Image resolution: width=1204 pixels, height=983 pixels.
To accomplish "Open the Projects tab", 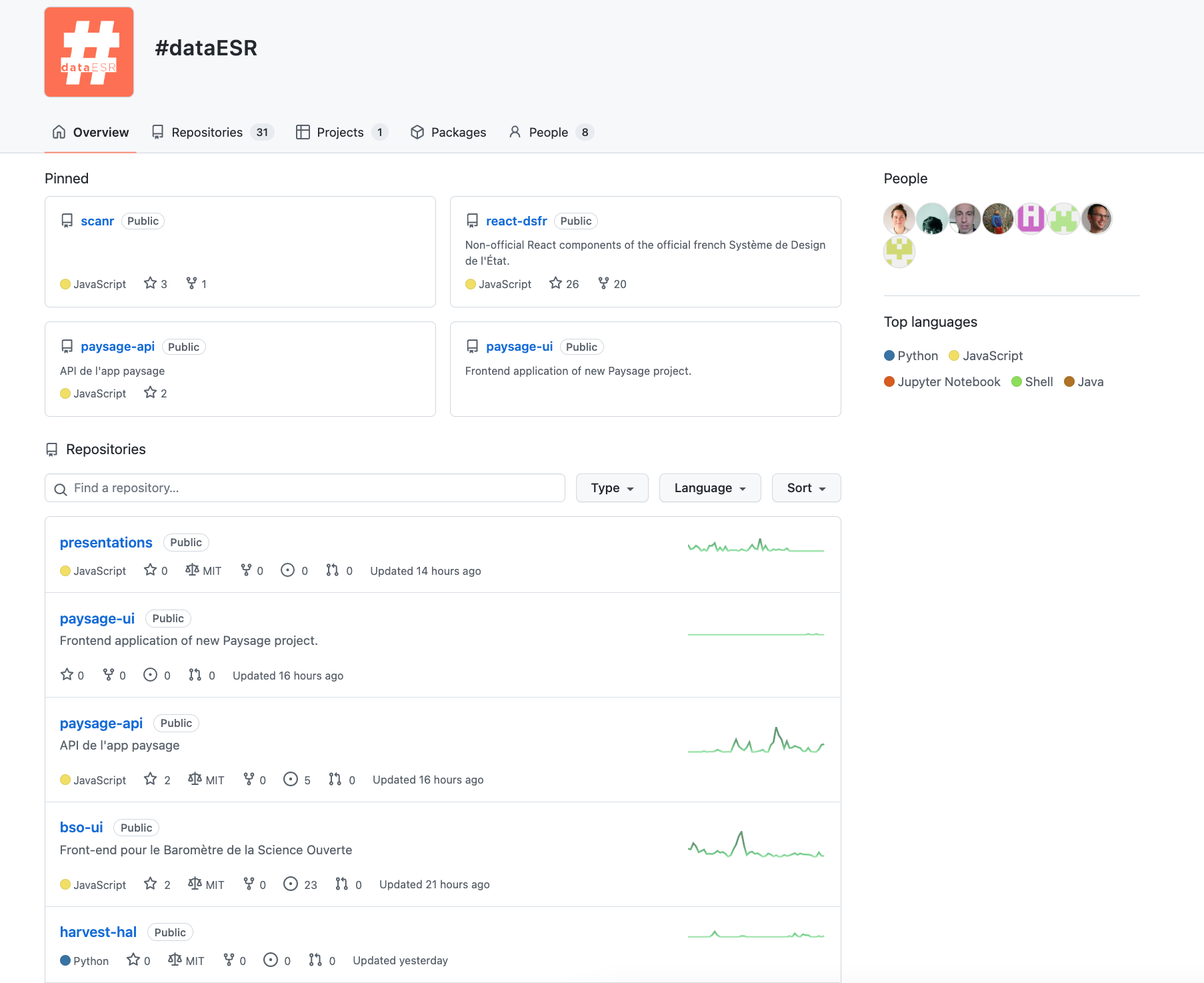I will click(341, 132).
